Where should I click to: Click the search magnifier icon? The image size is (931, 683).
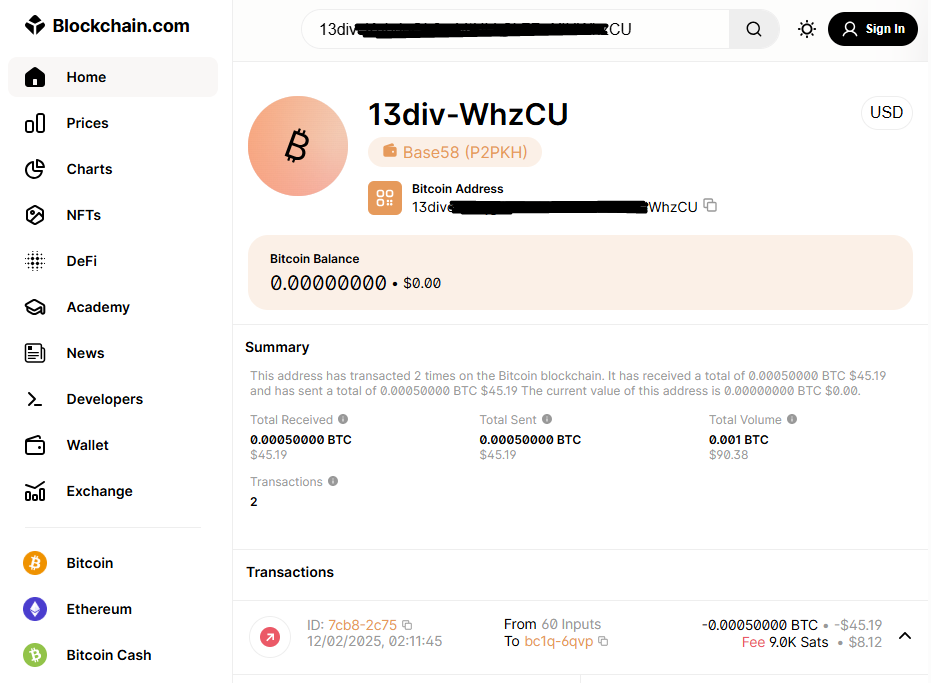point(754,29)
